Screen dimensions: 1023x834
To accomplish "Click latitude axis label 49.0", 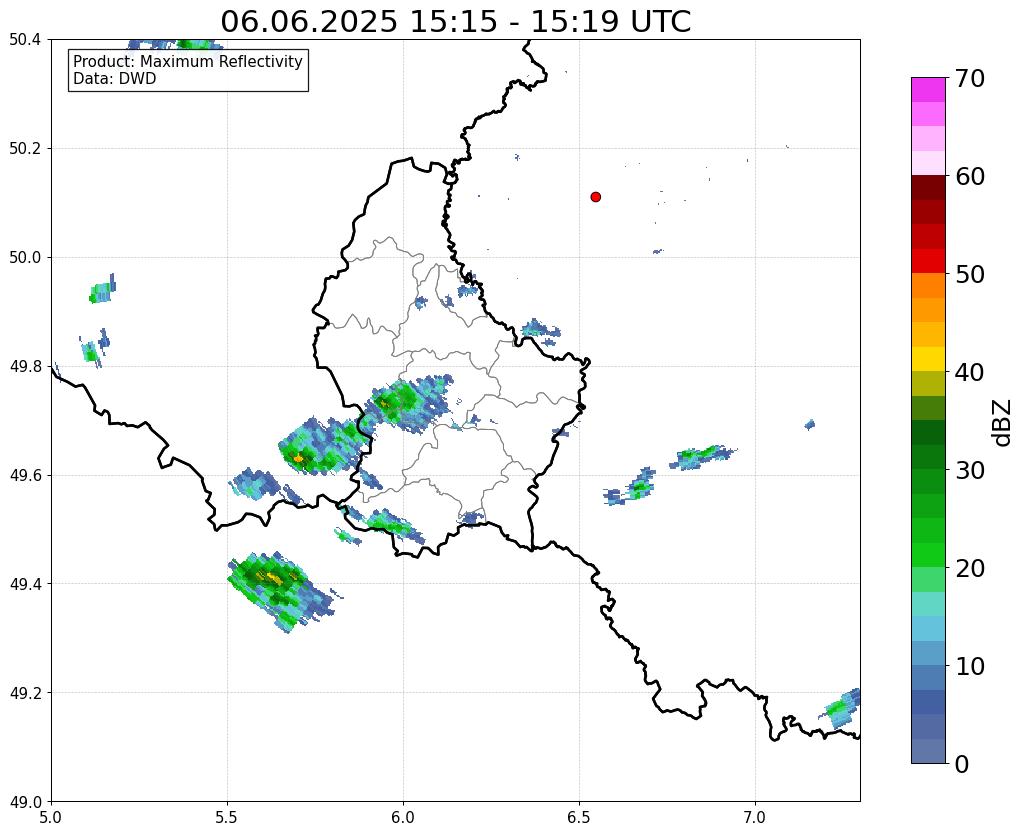I will tap(25, 802).
